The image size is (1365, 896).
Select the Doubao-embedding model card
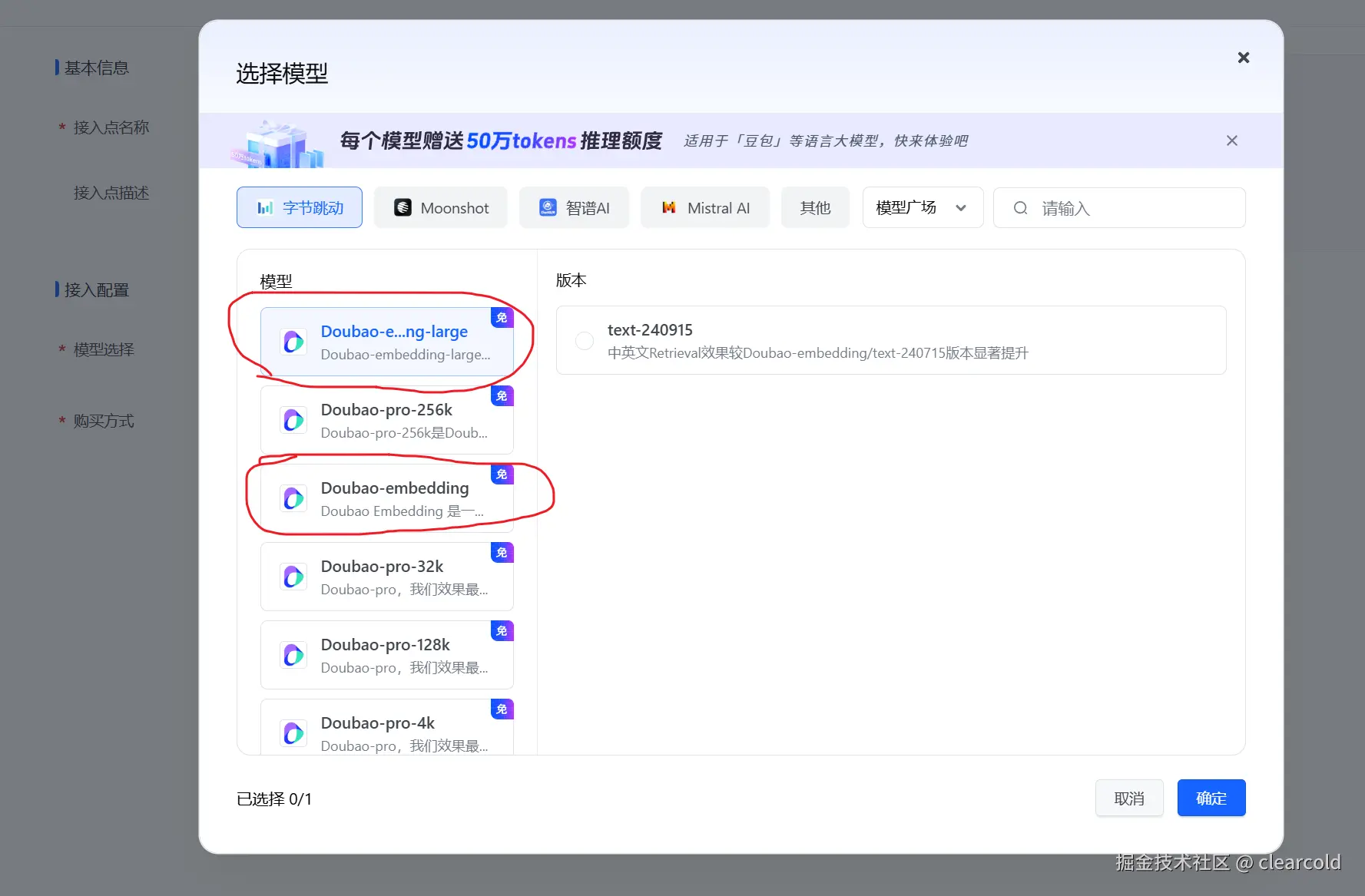point(387,499)
